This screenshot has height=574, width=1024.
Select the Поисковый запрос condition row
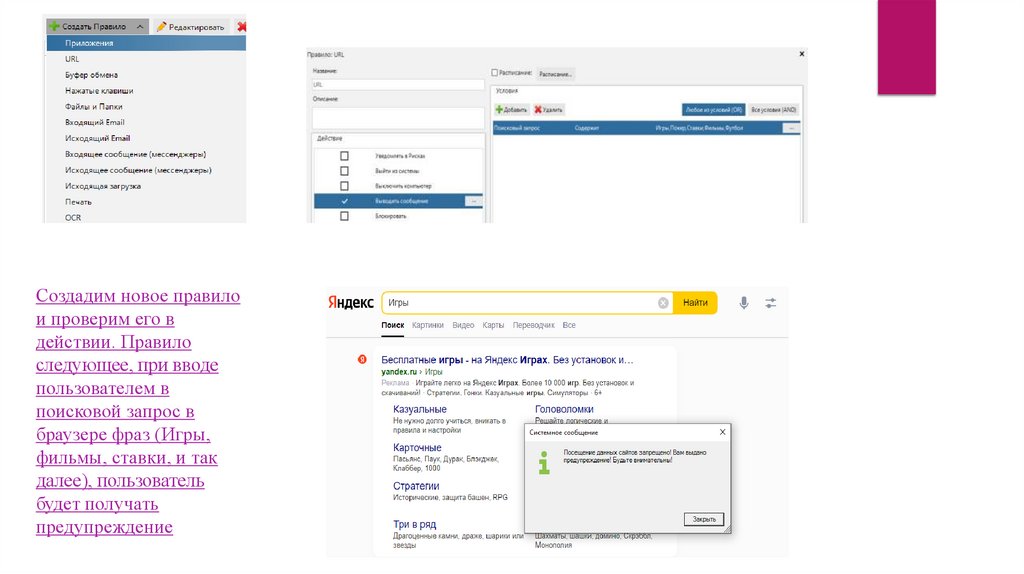click(647, 128)
